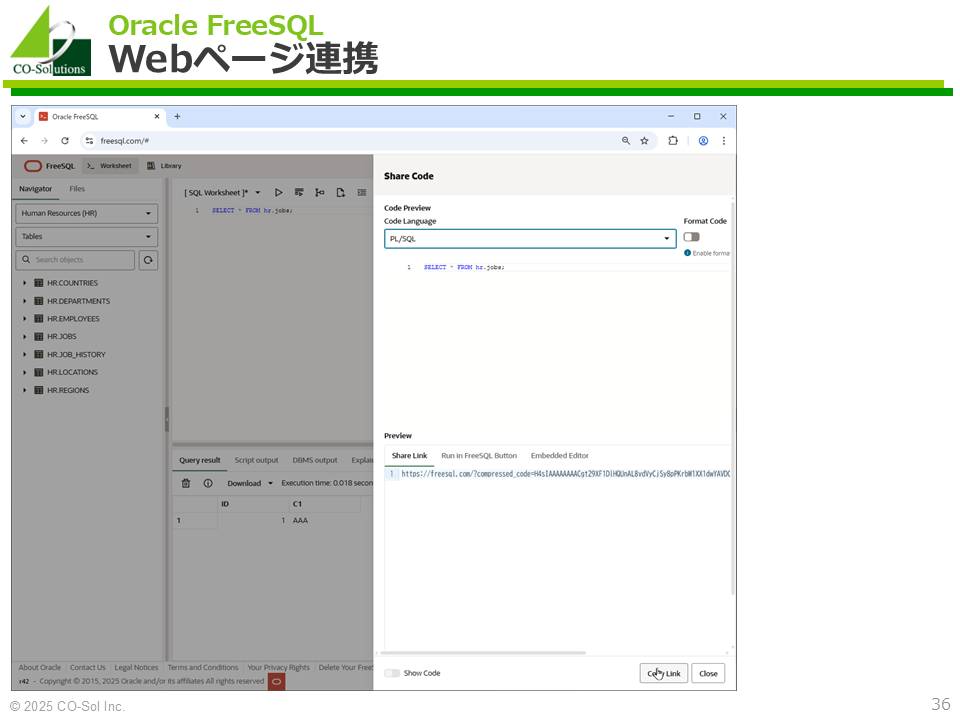Open the Human Resources (HR) schema dropdown
This screenshot has width=960, height=720.
tap(87, 213)
